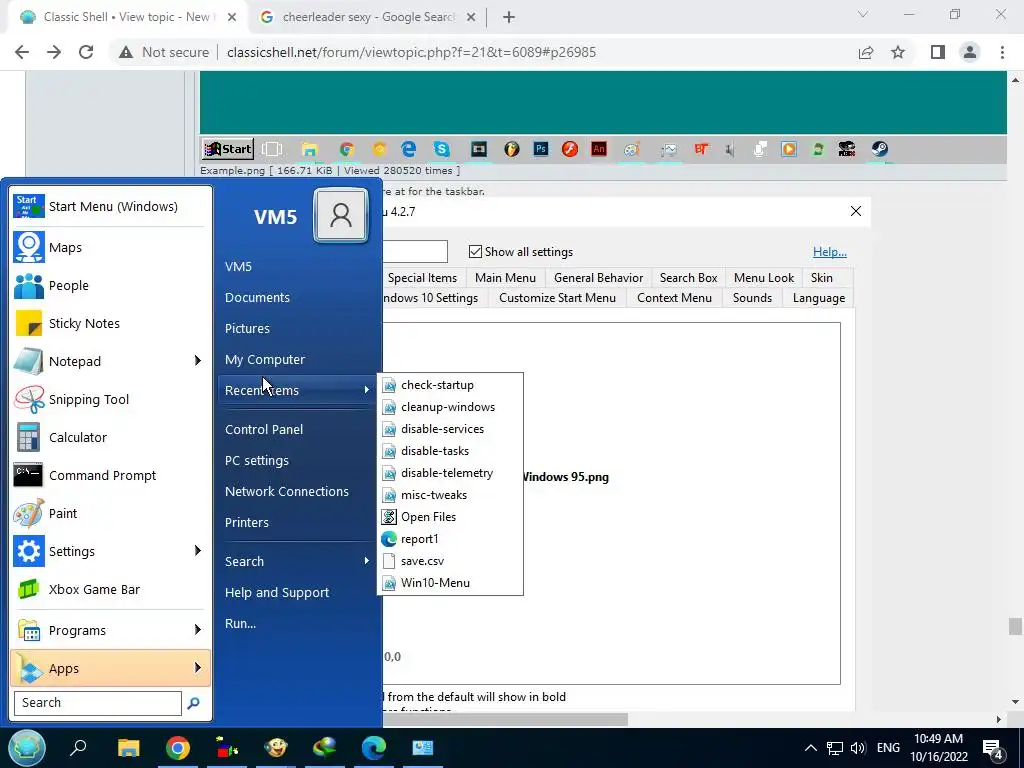Open the General Behavior tab
This screenshot has width=1024, height=768.
(x=598, y=278)
